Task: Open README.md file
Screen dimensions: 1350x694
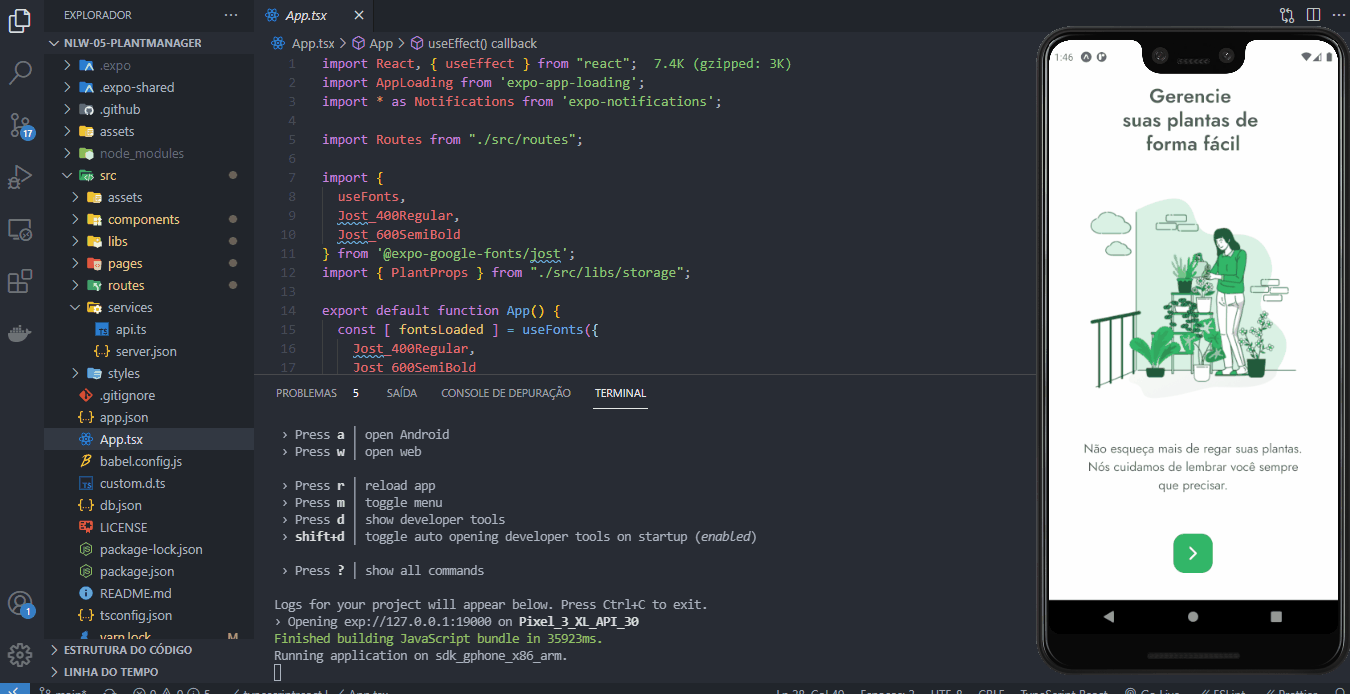Action: (149, 593)
